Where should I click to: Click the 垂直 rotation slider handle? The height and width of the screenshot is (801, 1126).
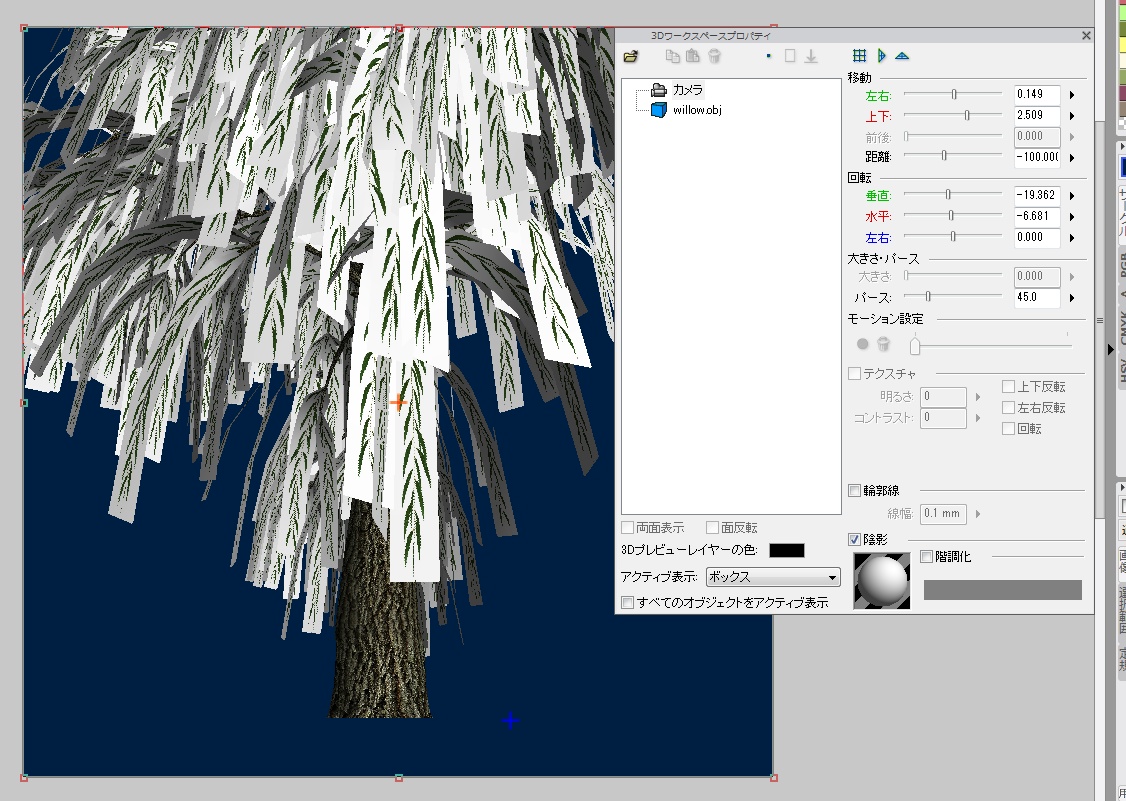tap(948, 194)
